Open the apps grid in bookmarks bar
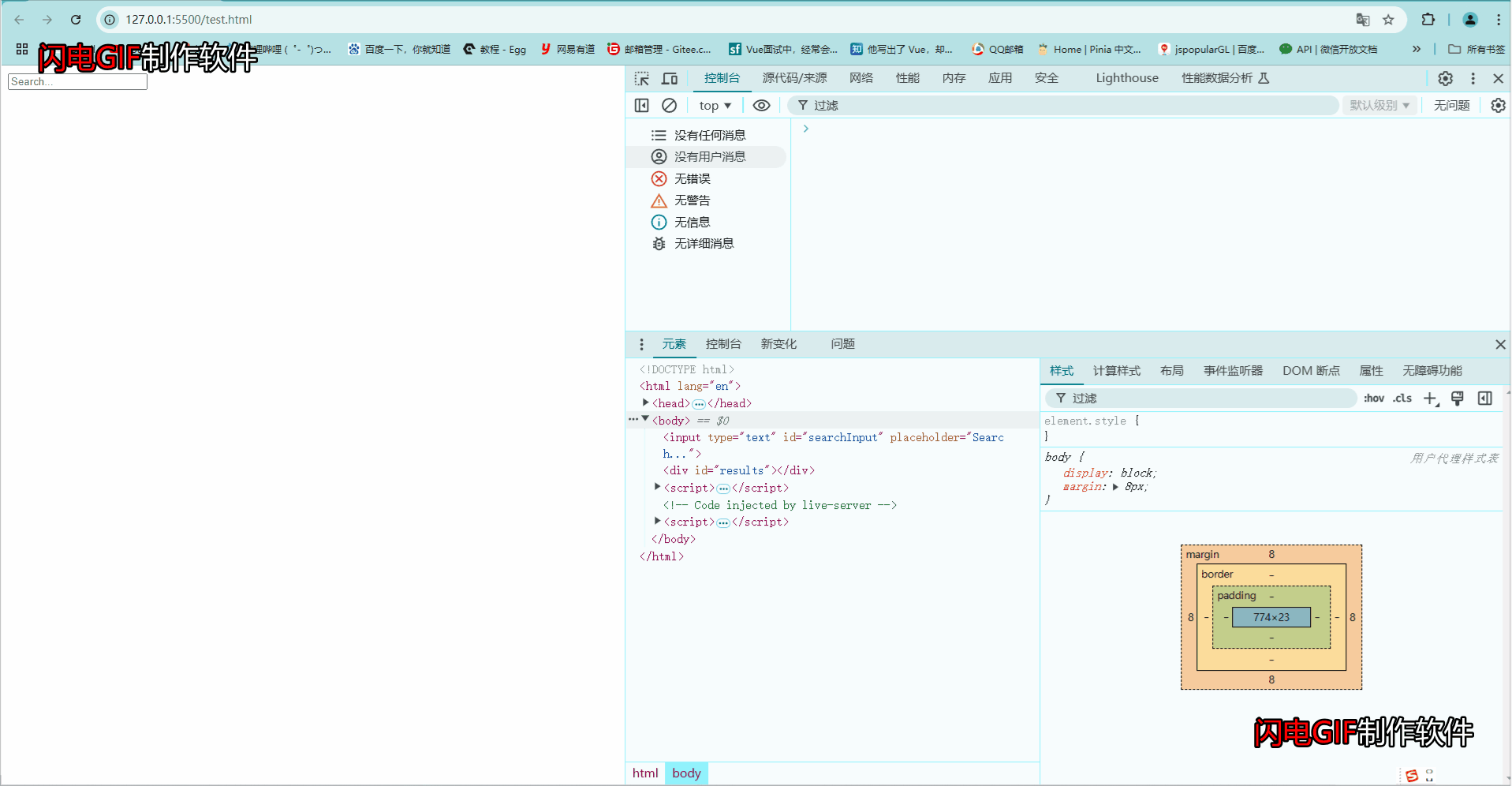This screenshot has height=786, width=1512. pos(22,49)
